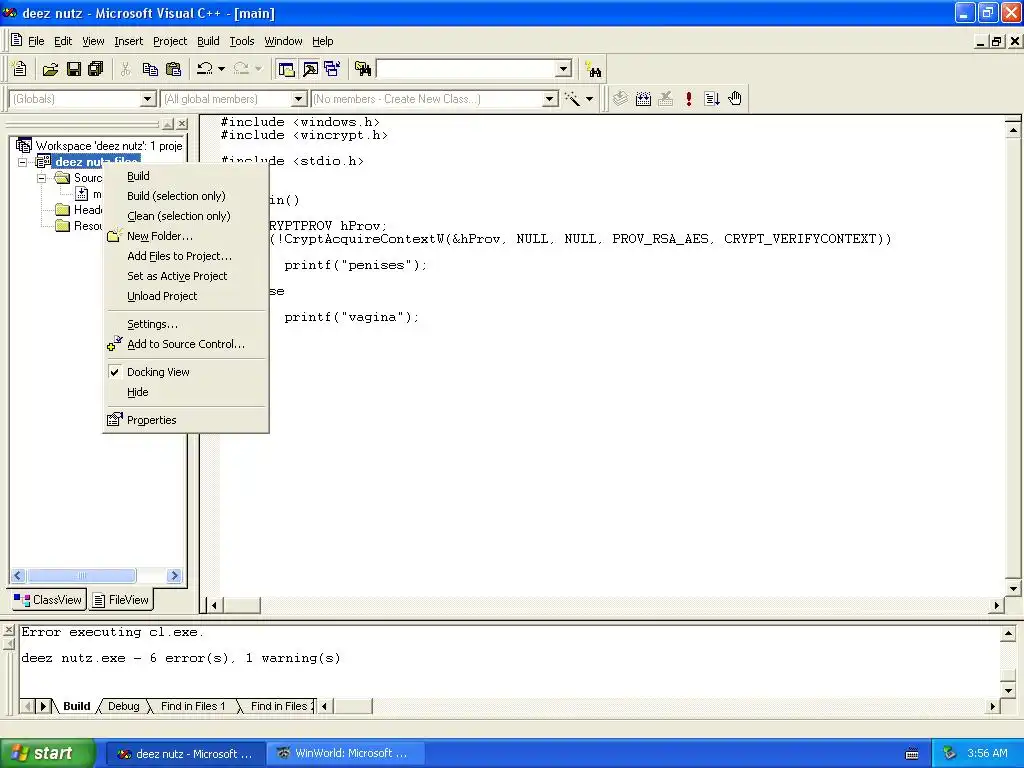Paste using the clipboard icon
1024x768 pixels.
173,69
